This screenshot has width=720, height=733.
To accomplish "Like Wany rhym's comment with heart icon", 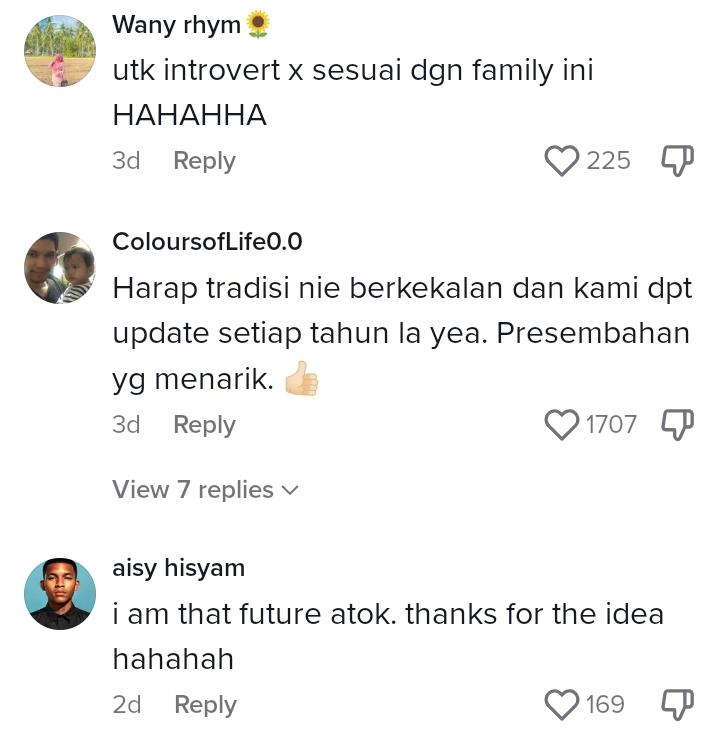I will pyautogui.click(x=562, y=161).
